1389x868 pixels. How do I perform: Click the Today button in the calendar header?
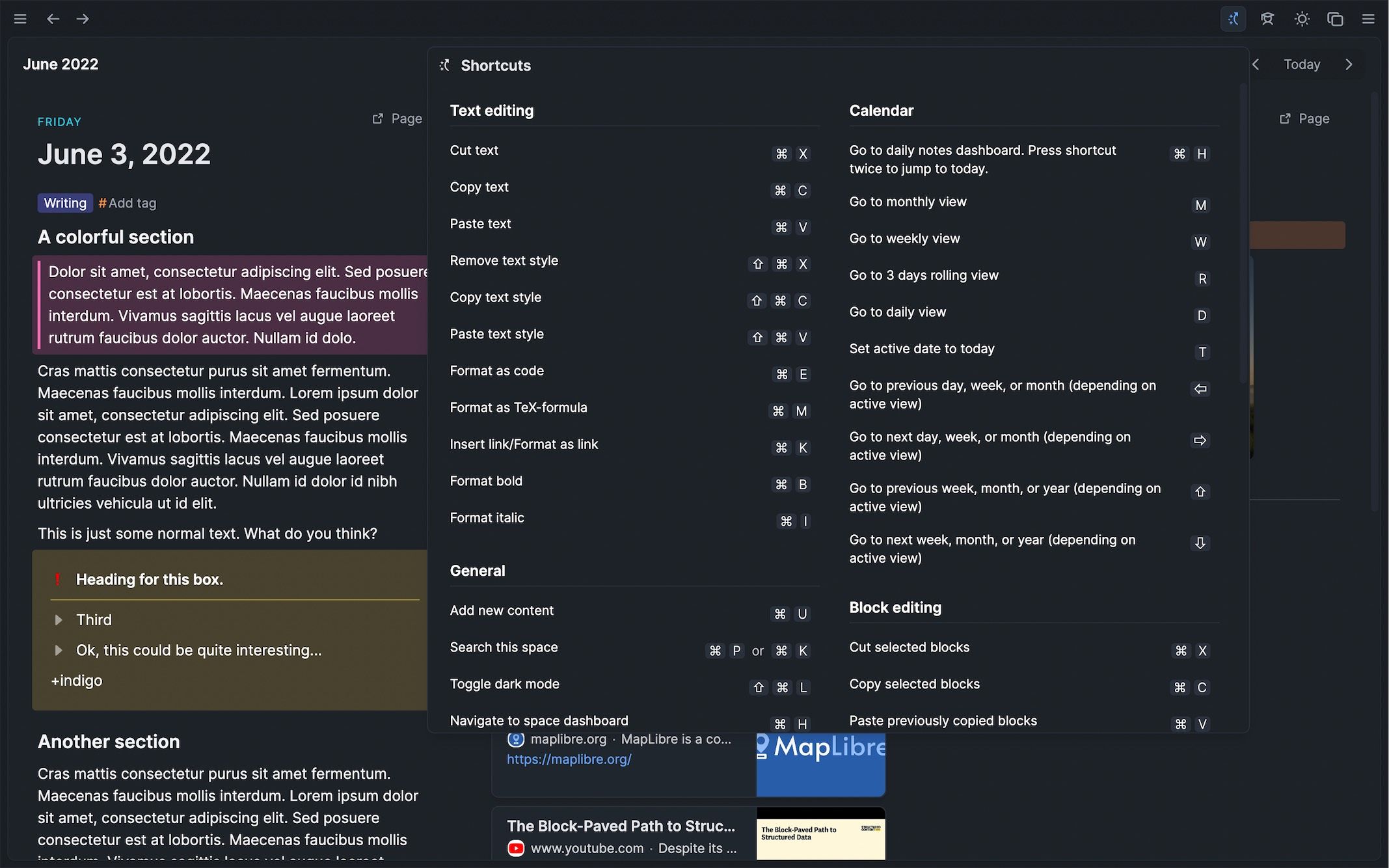click(1301, 64)
